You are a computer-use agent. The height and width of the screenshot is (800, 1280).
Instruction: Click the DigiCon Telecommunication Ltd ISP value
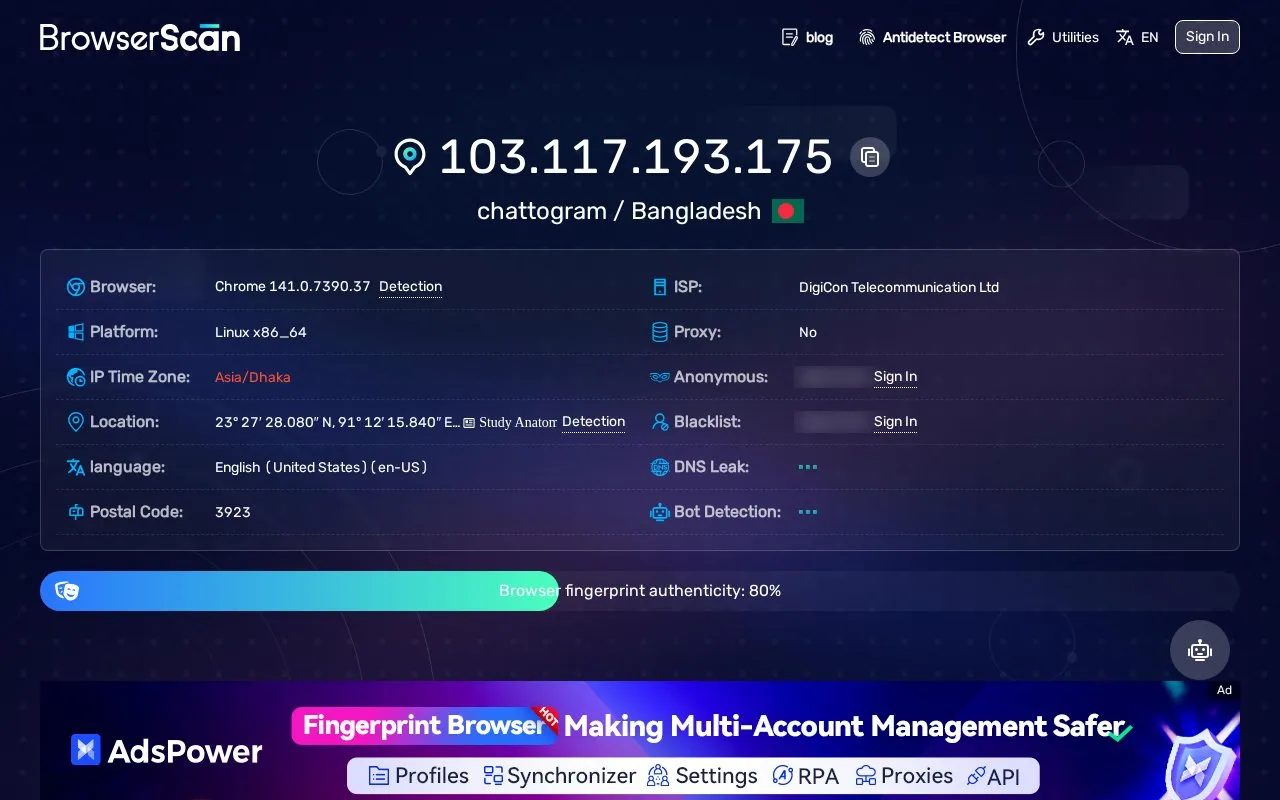click(899, 287)
